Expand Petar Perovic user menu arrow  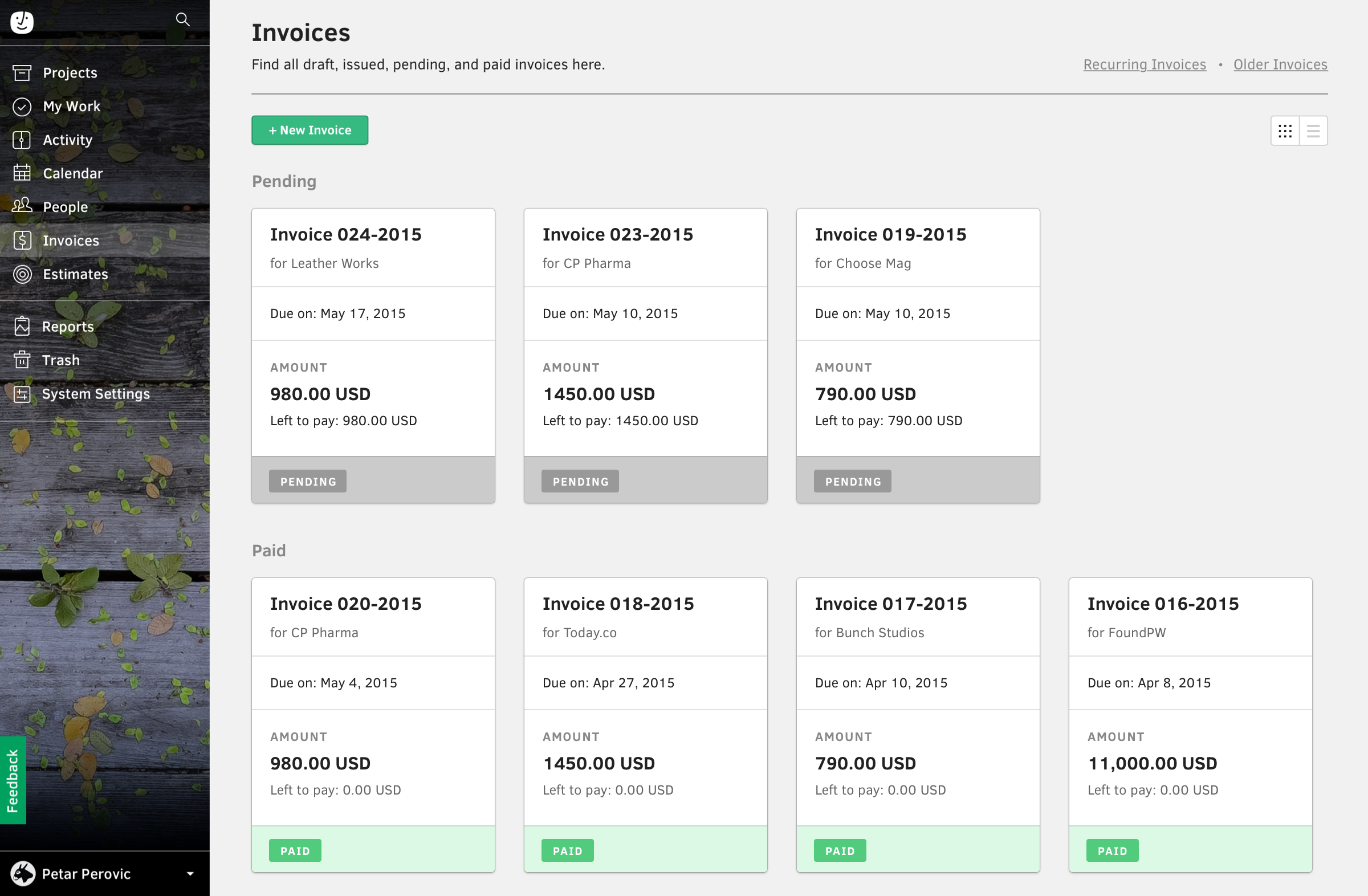pos(190,874)
